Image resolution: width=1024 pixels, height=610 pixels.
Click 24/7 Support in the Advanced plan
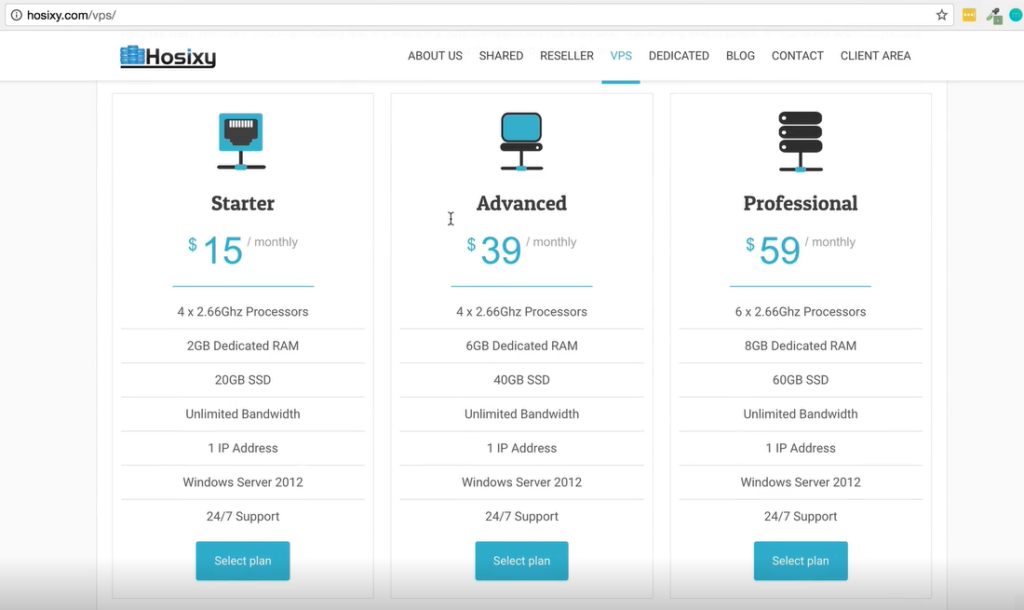click(522, 517)
